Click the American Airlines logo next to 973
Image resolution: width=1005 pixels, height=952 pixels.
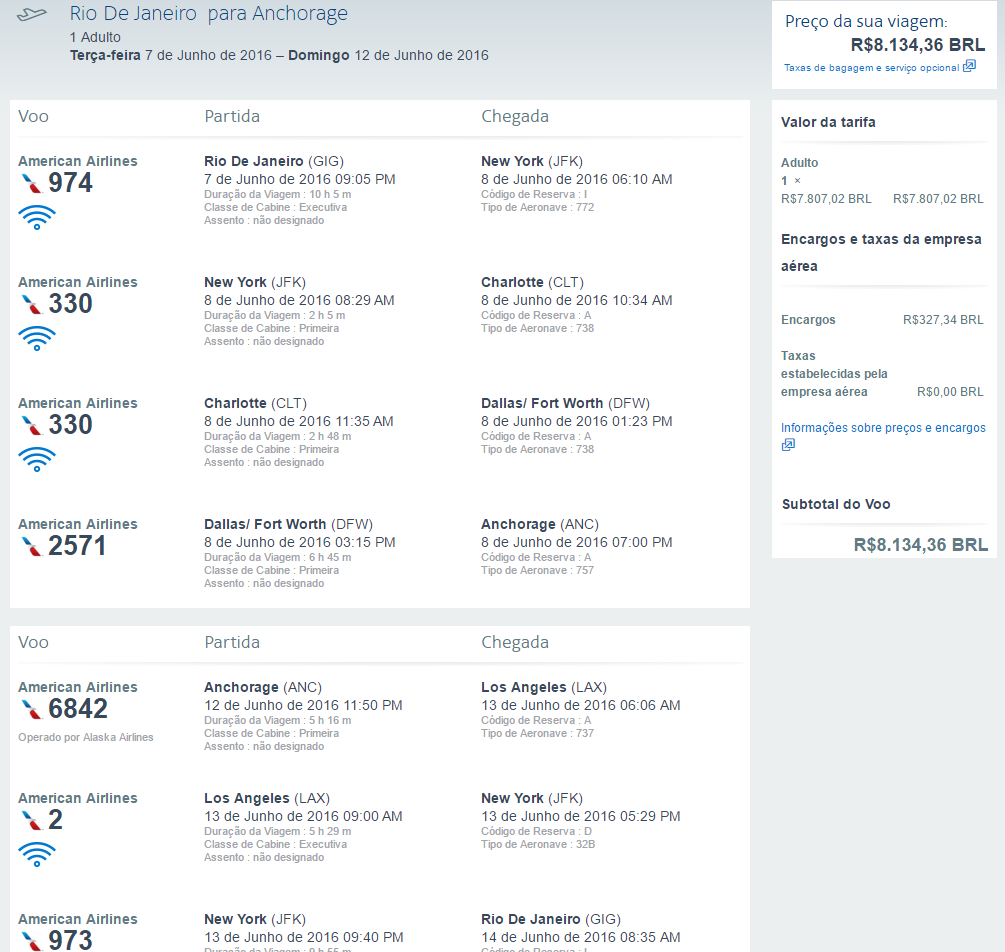pos(31,941)
